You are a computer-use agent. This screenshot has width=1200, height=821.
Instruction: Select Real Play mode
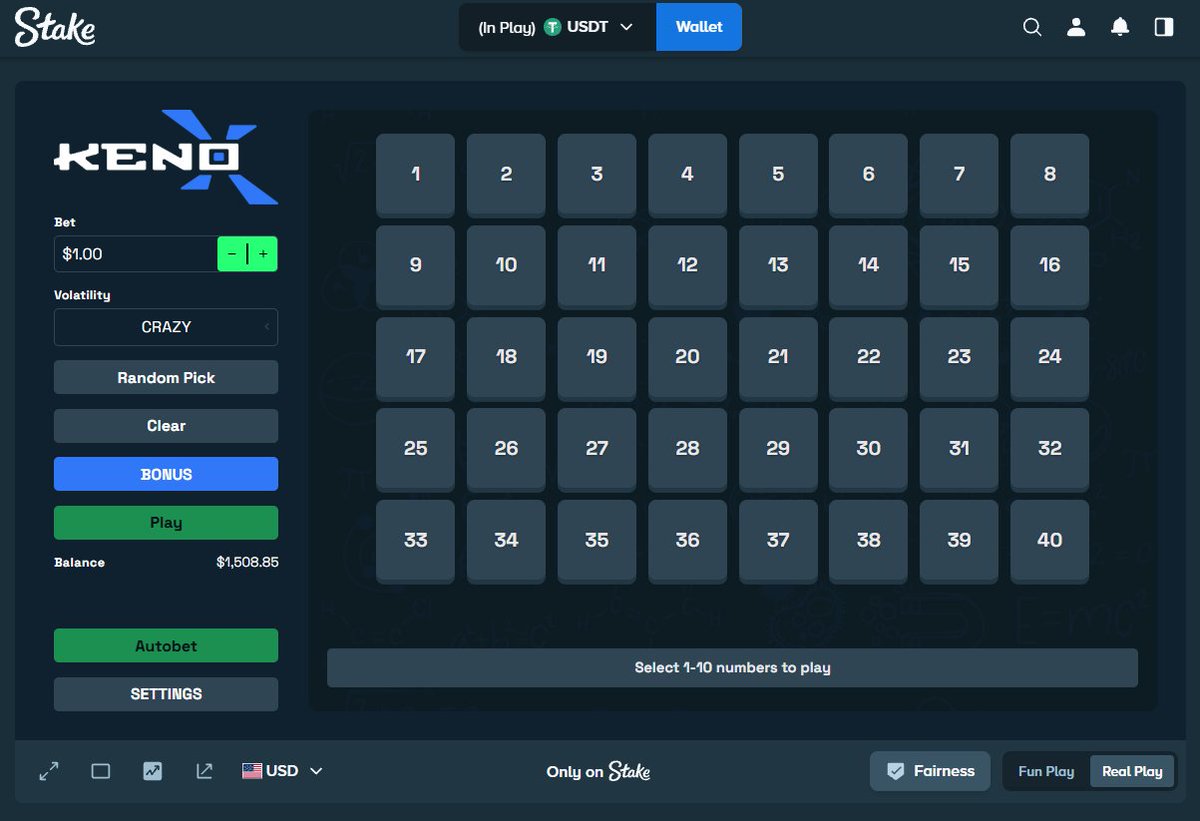coord(1132,771)
